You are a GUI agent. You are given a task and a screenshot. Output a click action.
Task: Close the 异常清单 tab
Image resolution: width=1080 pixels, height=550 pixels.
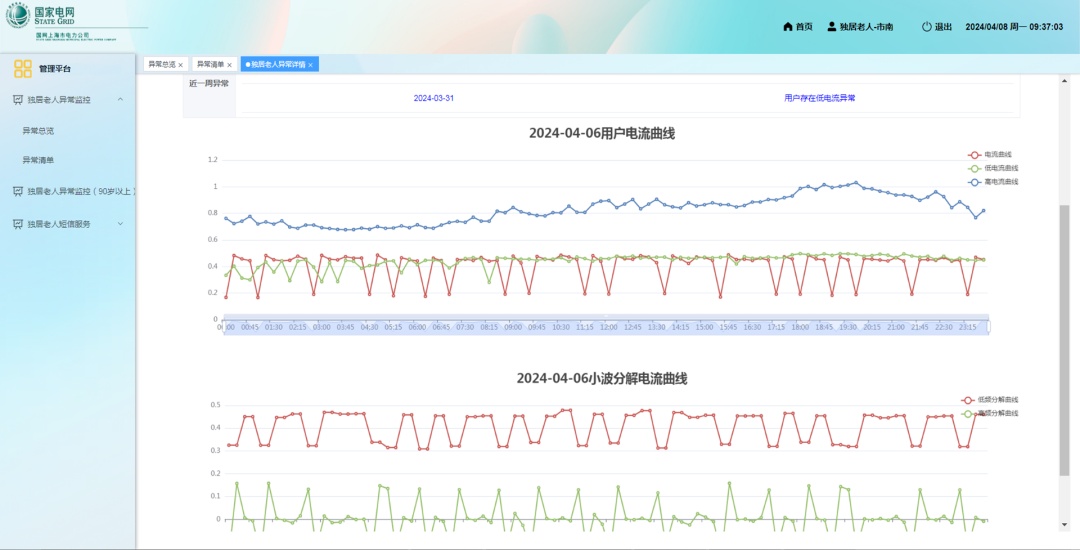pyautogui.click(x=229, y=65)
